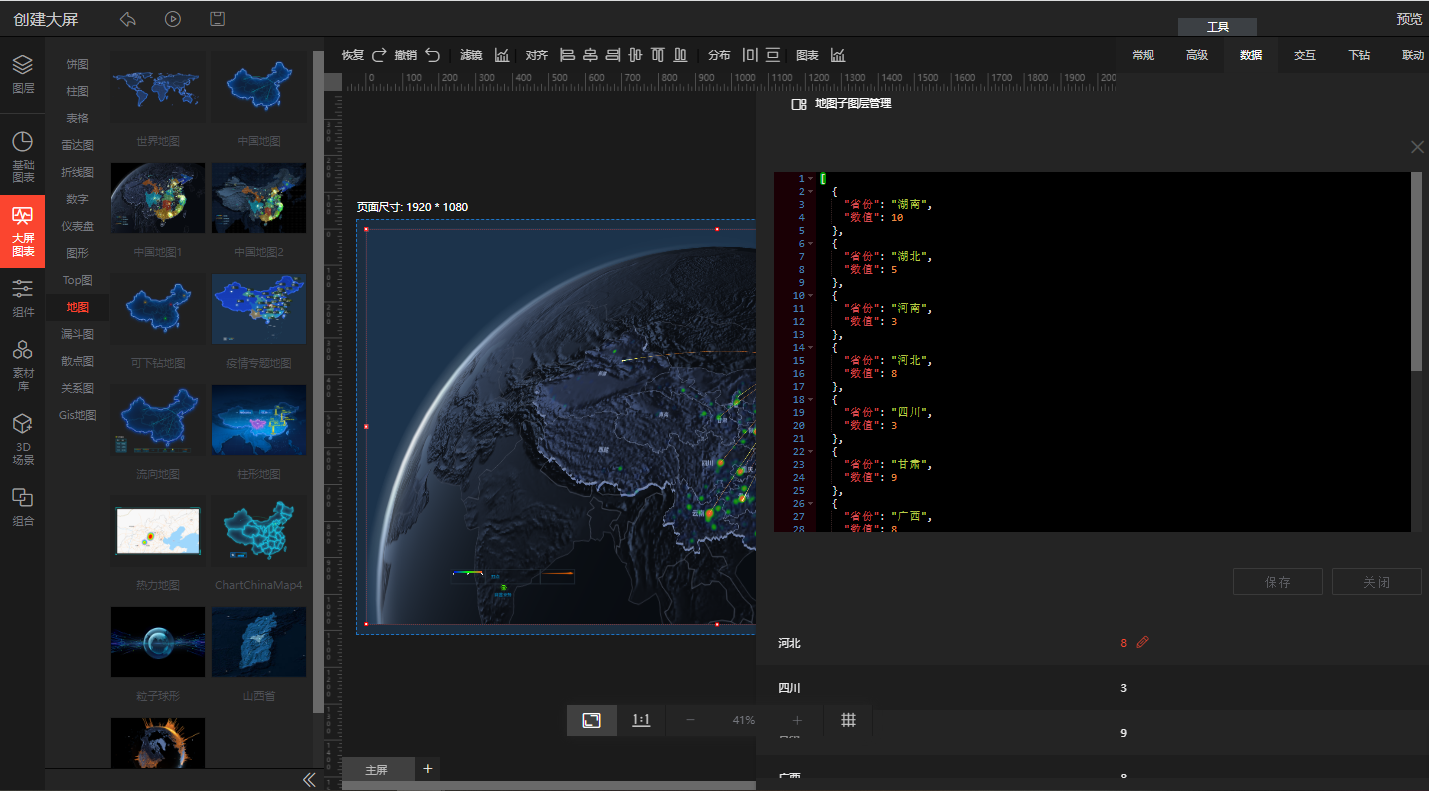Select the 大屏图表 sidebar section
The image size is (1429, 791).
coord(22,232)
